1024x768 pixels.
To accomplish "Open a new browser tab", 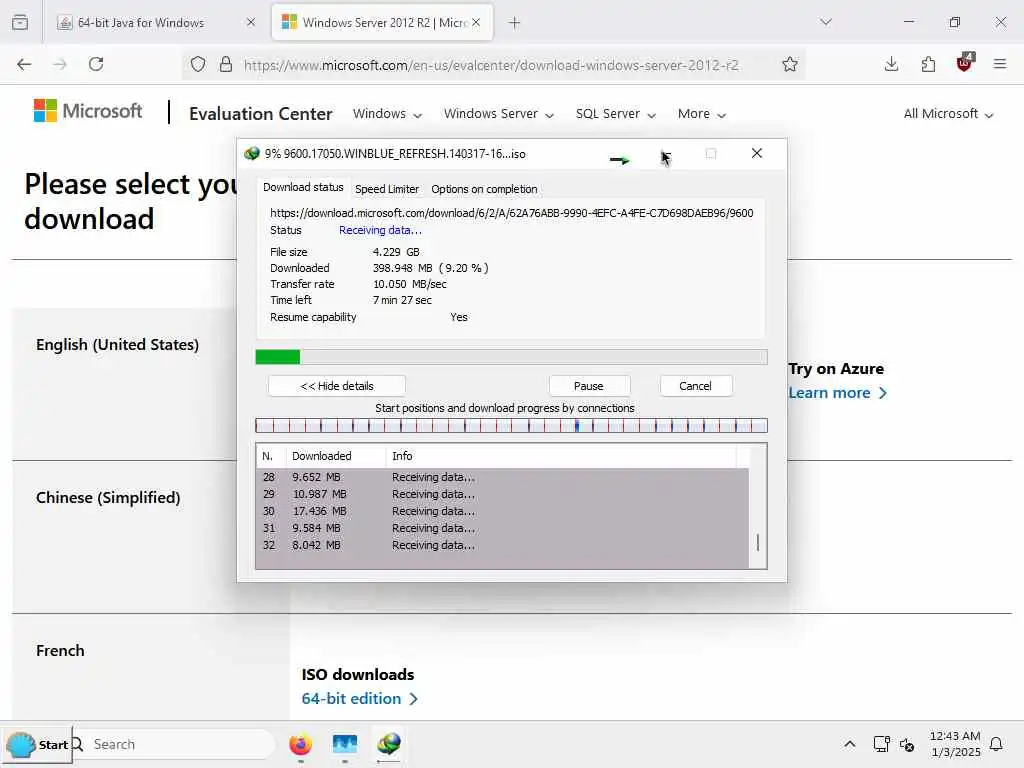I will [515, 23].
